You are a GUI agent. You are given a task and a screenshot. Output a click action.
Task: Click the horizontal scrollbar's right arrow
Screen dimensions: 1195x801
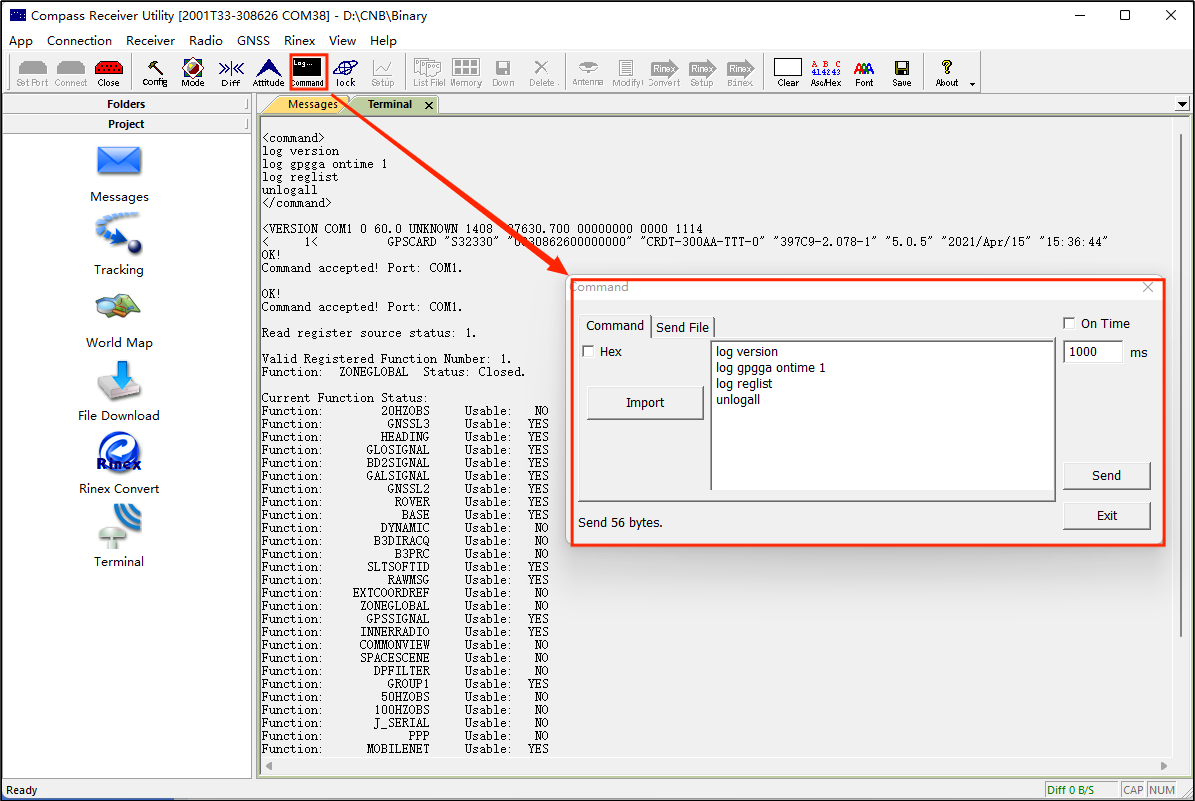pos(1164,766)
